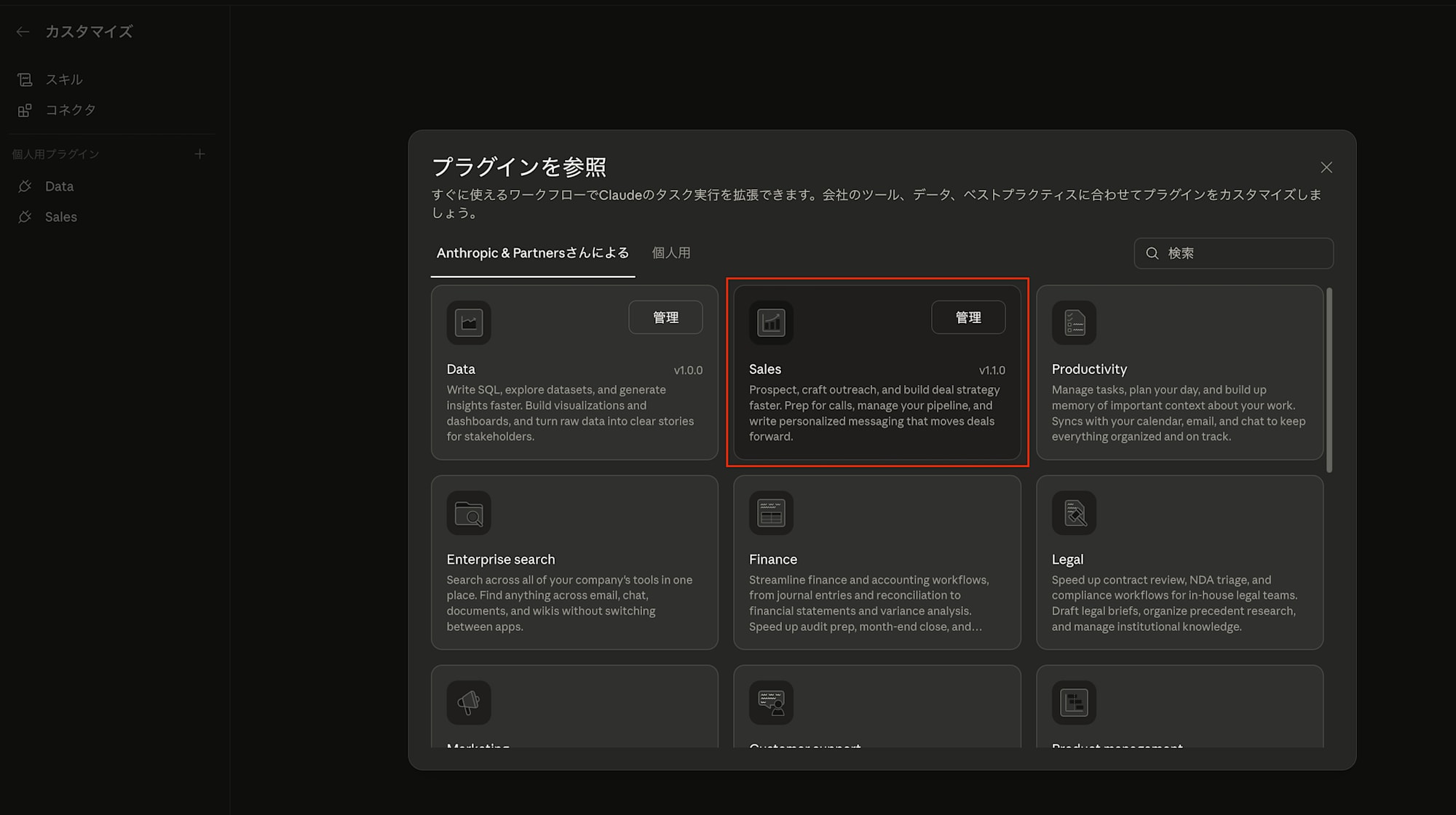
Task: Focus the 検索 search field
Action: 1245,253
